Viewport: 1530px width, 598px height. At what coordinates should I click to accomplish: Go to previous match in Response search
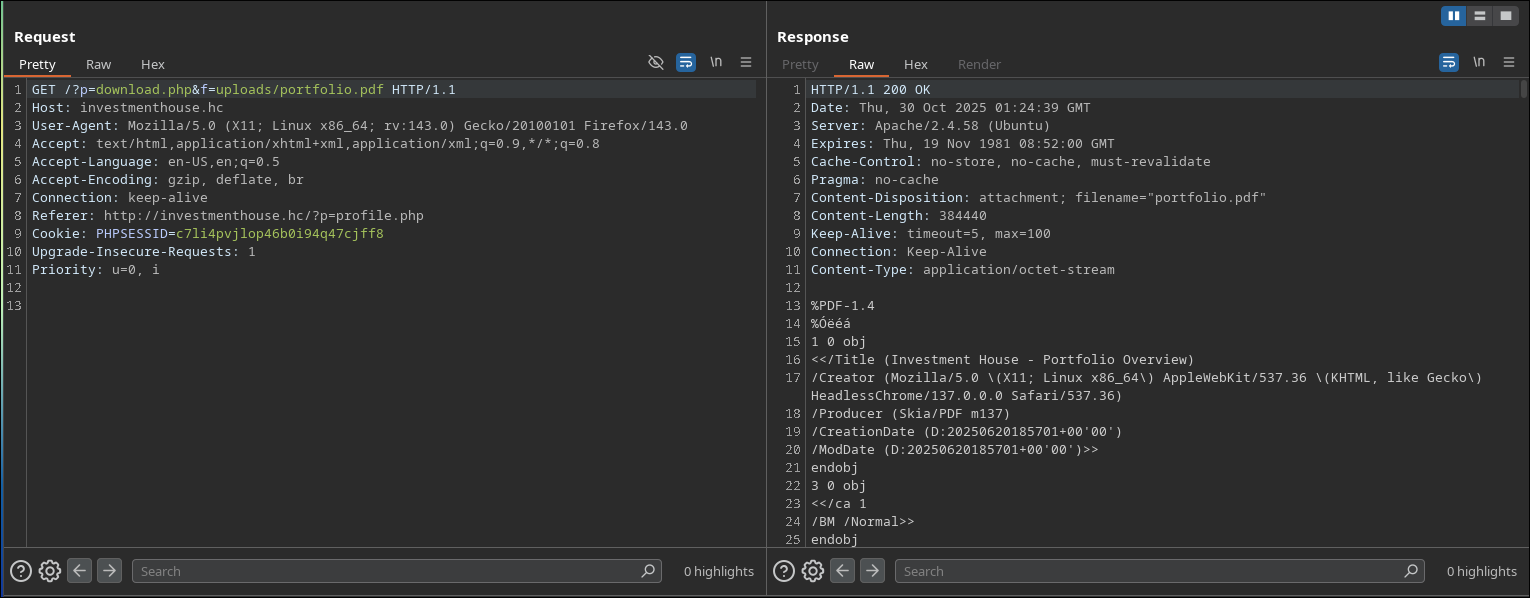843,571
